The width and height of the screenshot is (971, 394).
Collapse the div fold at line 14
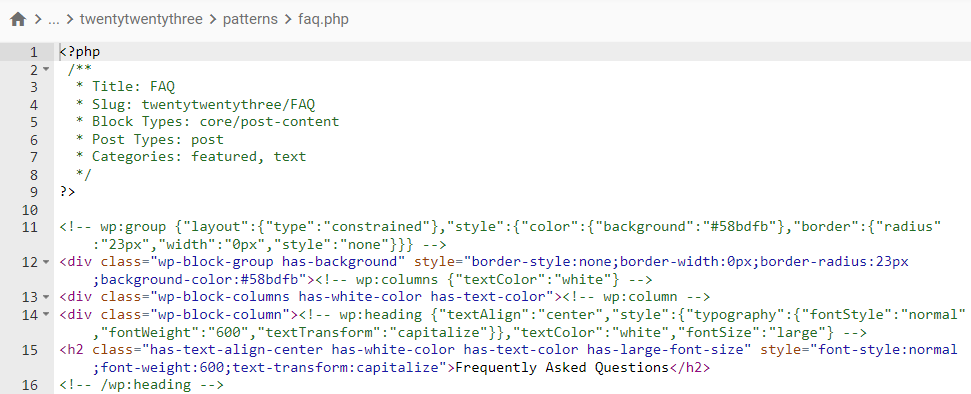(x=46, y=315)
